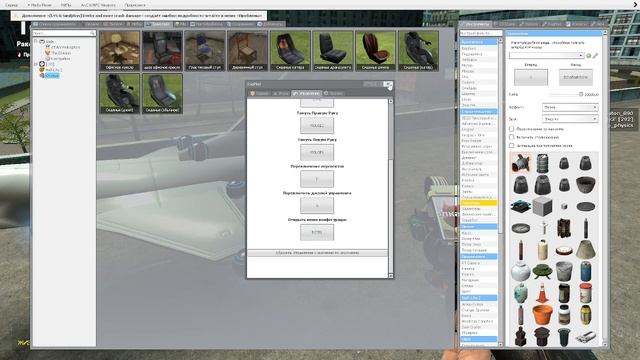This screenshot has height=360, width=640.
Task: Select the terracotta flower pot model
Action: coord(542,315)
